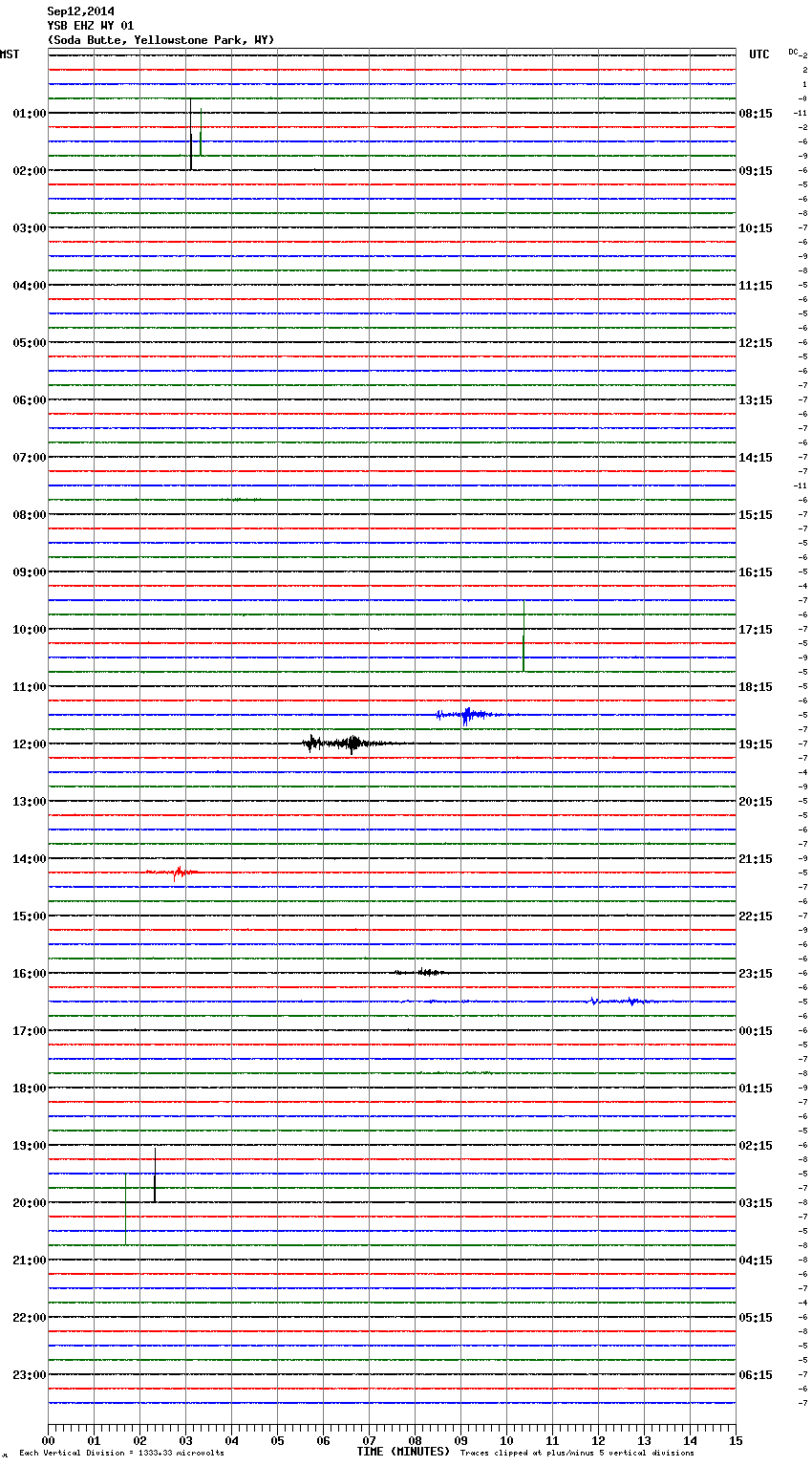Select the 16:00 MST time label
Screen dimensions: 812x1466
pyautogui.click(x=30, y=974)
